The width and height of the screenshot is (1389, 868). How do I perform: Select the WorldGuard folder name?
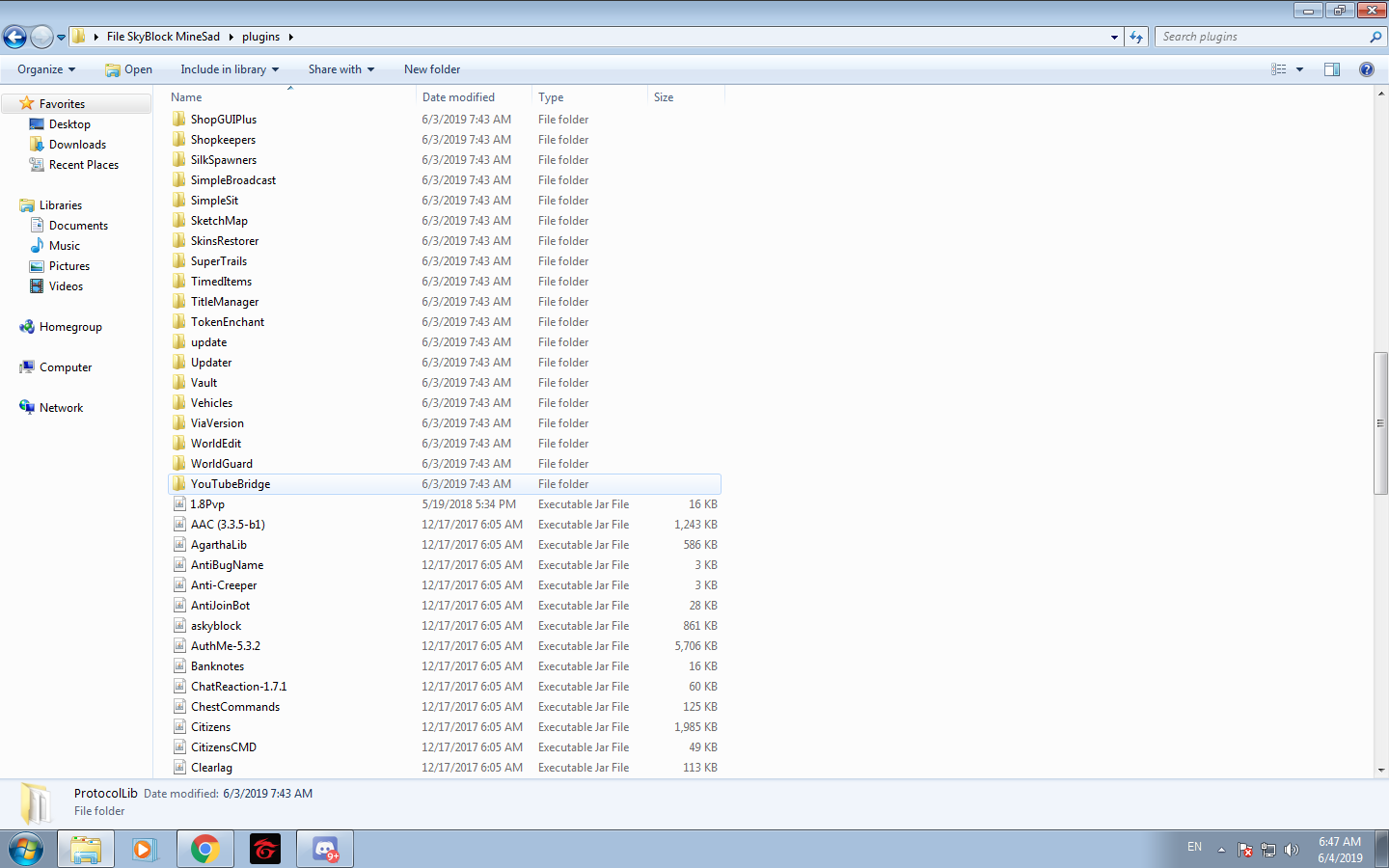click(222, 464)
